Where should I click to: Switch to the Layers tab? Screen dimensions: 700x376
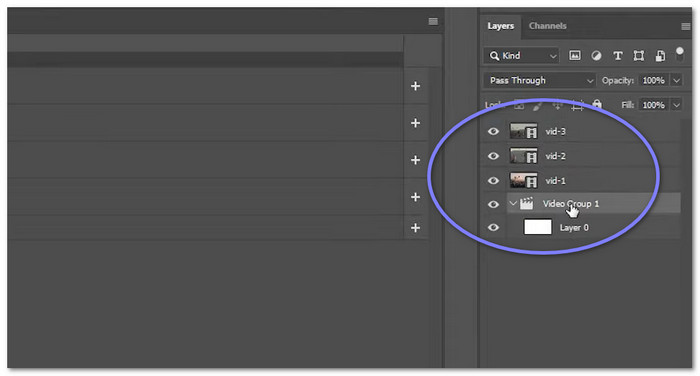point(500,26)
